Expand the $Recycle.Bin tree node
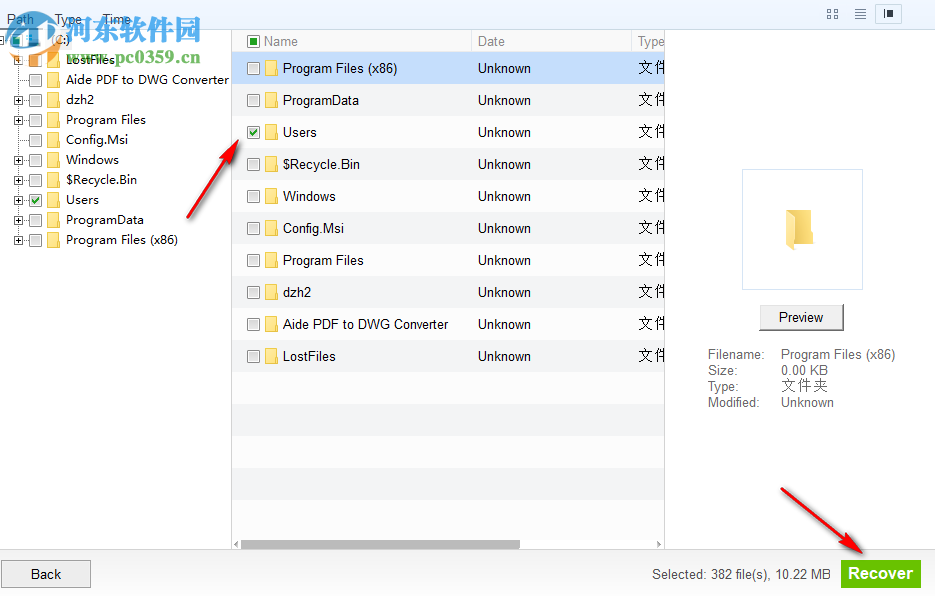 click(18, 179)
